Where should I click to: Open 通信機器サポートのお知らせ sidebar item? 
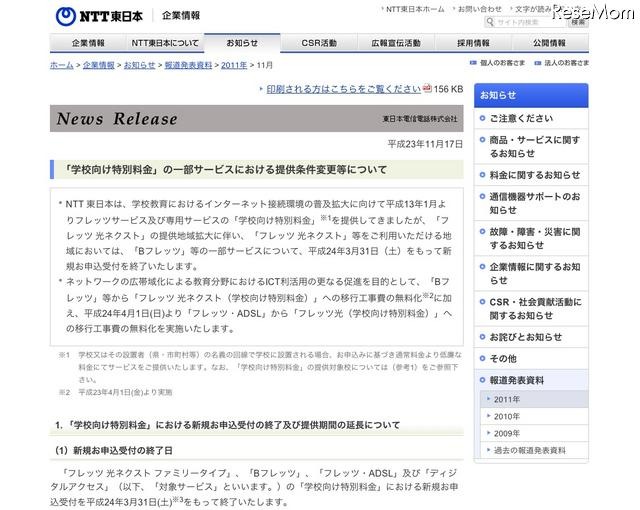pos(531,203)
